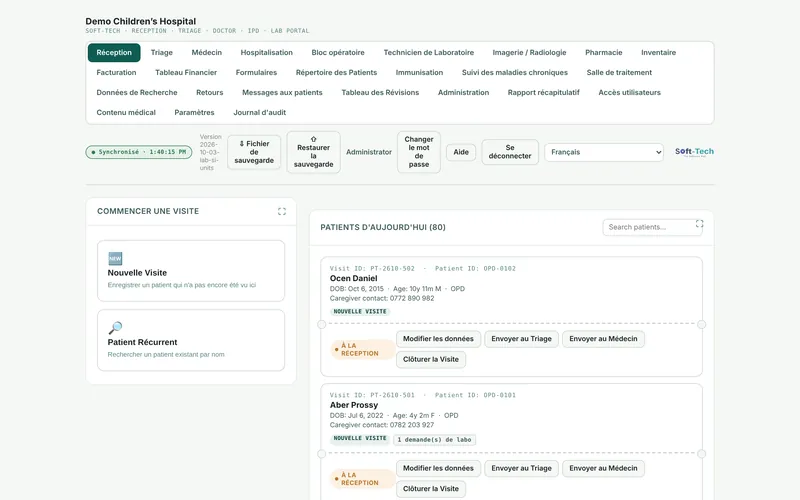Image resolution: width=800 pixels, height=500 pixels.
Task: Switch to the Pharmacie tab
Action: [x=604, y=53]
